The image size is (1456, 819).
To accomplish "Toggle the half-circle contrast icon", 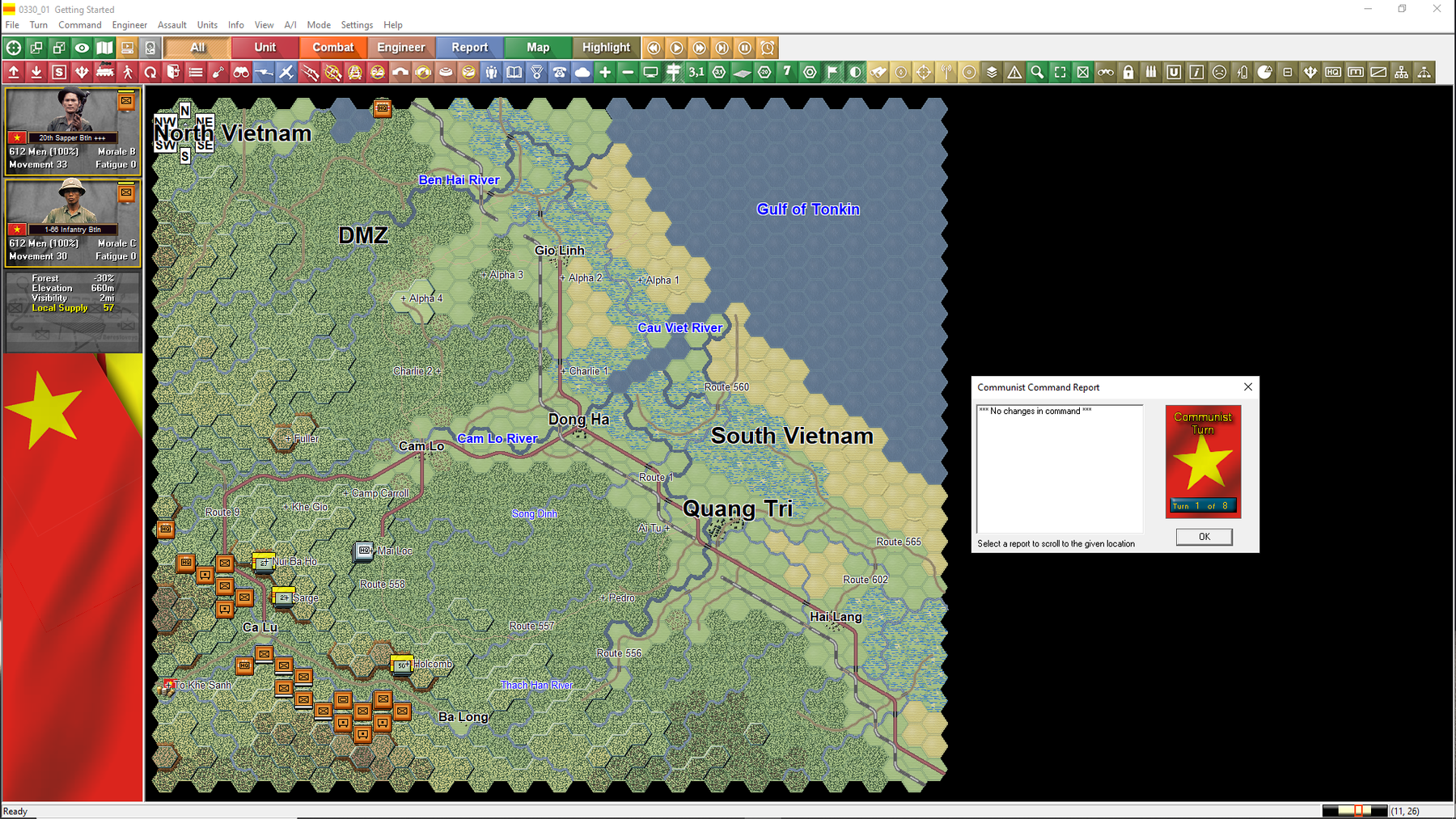I will click(x=855, y=73).
